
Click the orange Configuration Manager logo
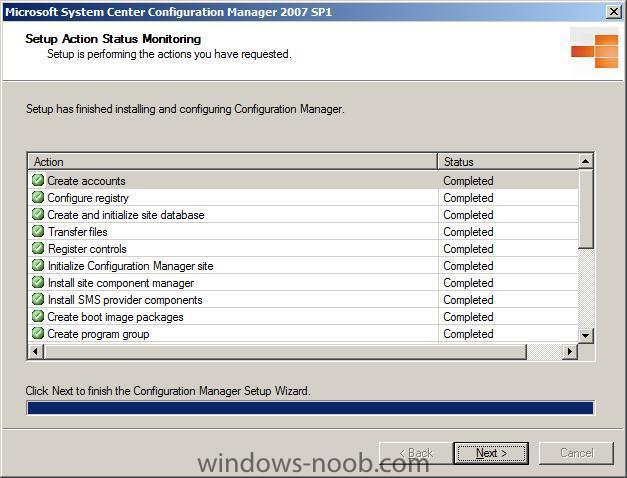point(595,51)
